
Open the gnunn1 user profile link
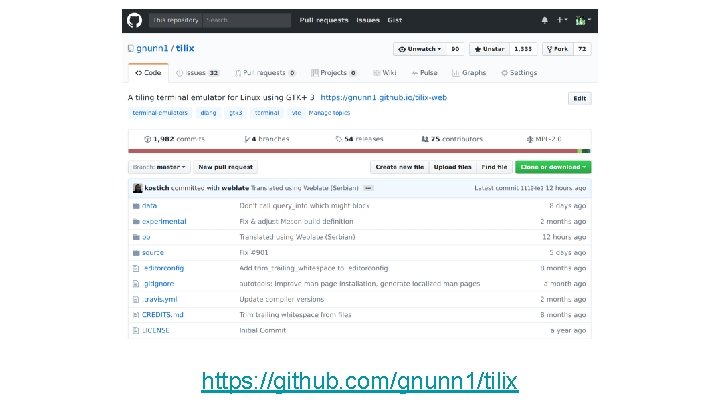coord(152,48)
